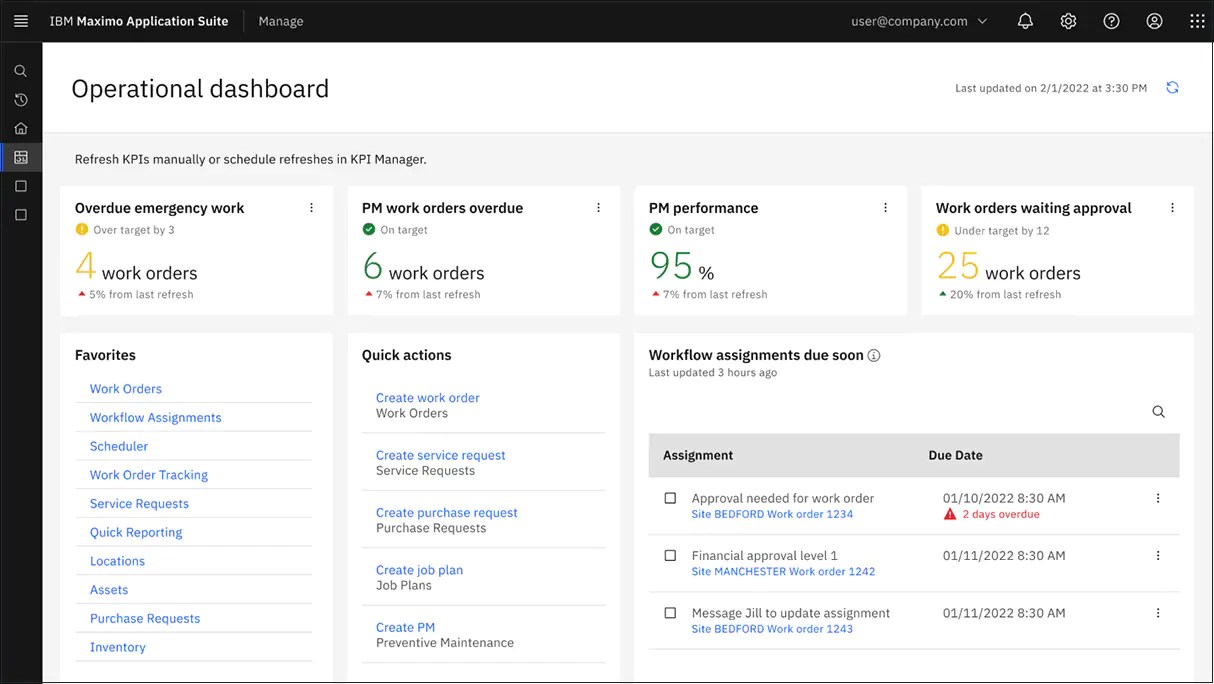Open the PM performance card options menu
The width and height of the screenshot is (1214, 684).
[885, 207]
